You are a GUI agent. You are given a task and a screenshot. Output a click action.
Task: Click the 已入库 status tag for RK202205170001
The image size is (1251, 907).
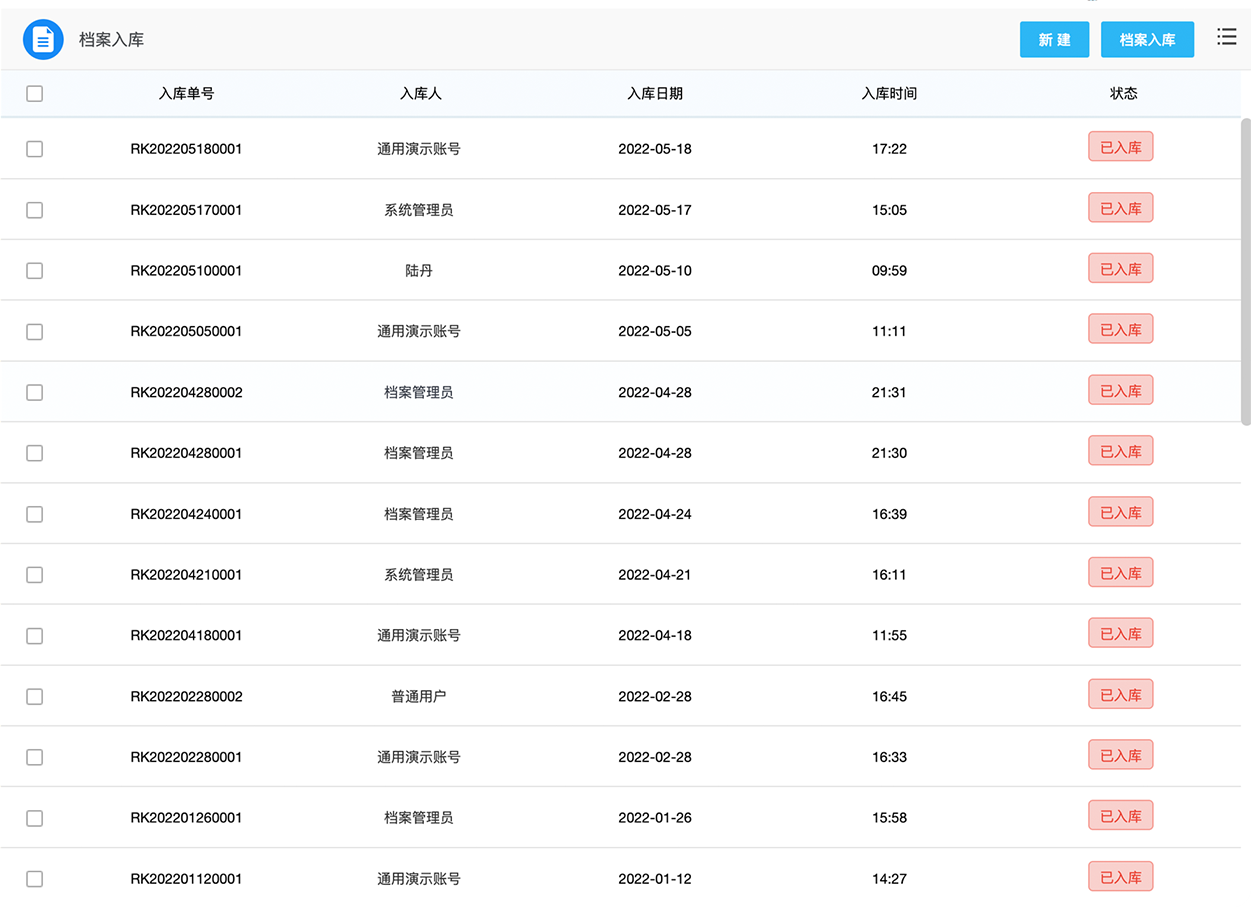[1120, 209]
